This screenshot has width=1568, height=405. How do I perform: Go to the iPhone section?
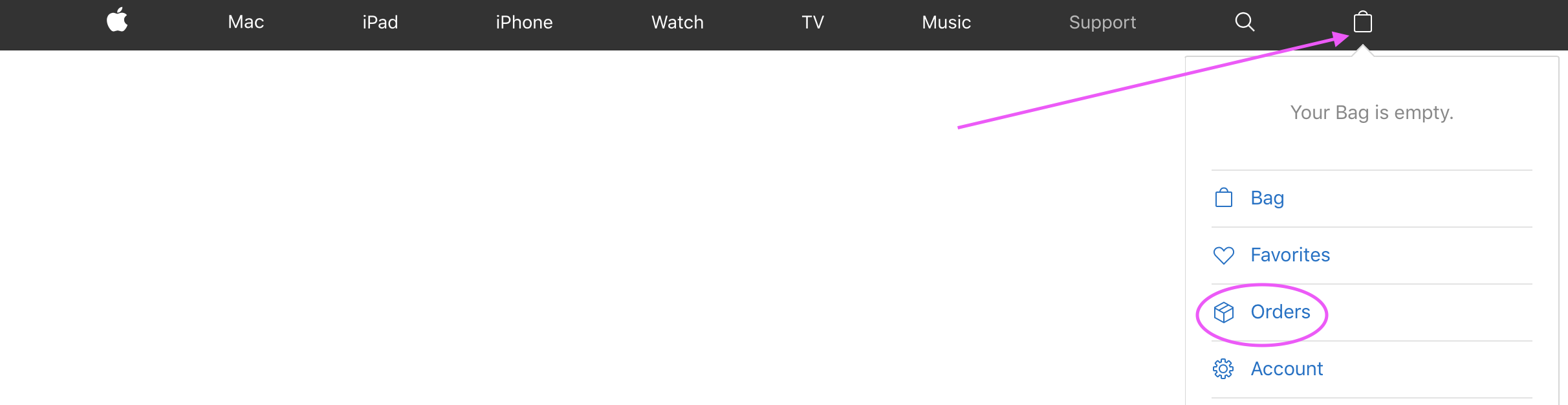click(x=525, y=23)
